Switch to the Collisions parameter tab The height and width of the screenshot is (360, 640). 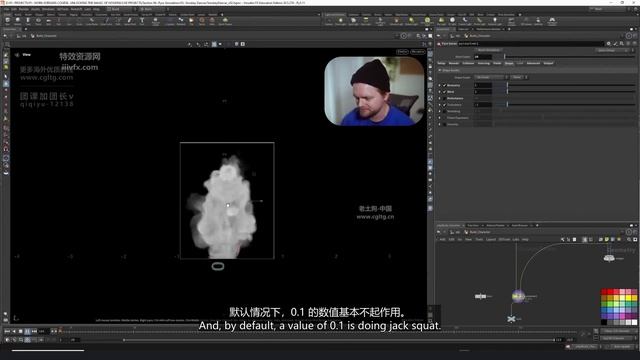click(468, 63)
